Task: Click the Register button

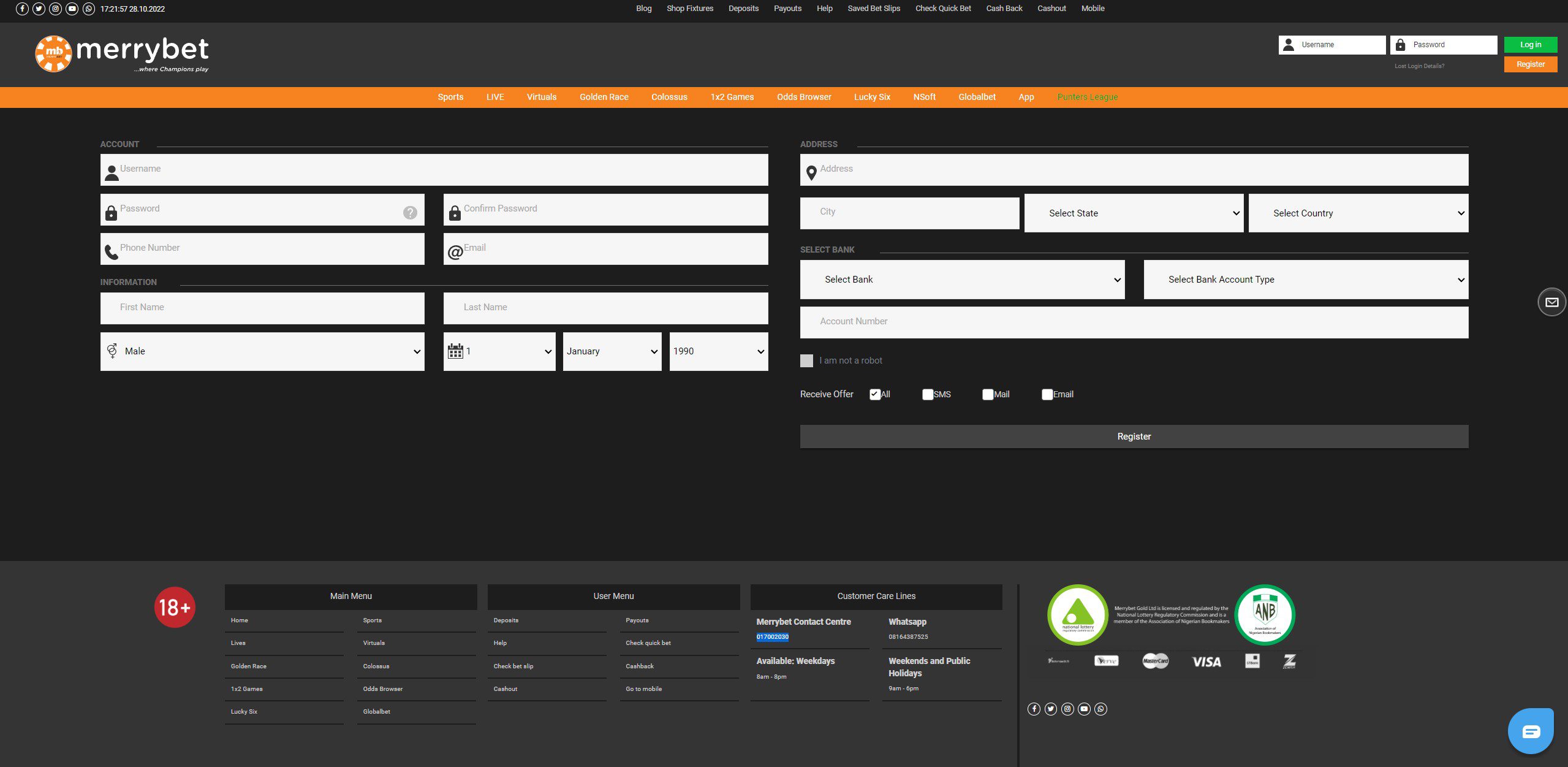Action: [x=1134, y=437]
